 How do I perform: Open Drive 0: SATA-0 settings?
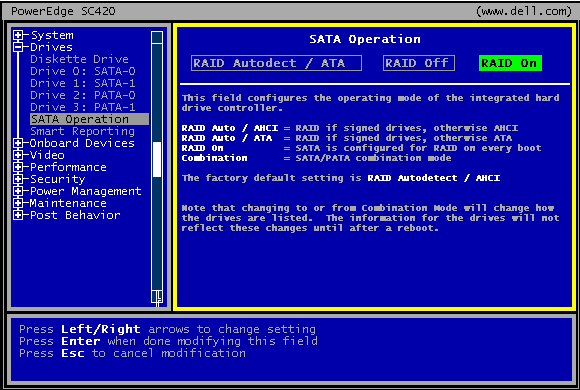click(83, 71)
